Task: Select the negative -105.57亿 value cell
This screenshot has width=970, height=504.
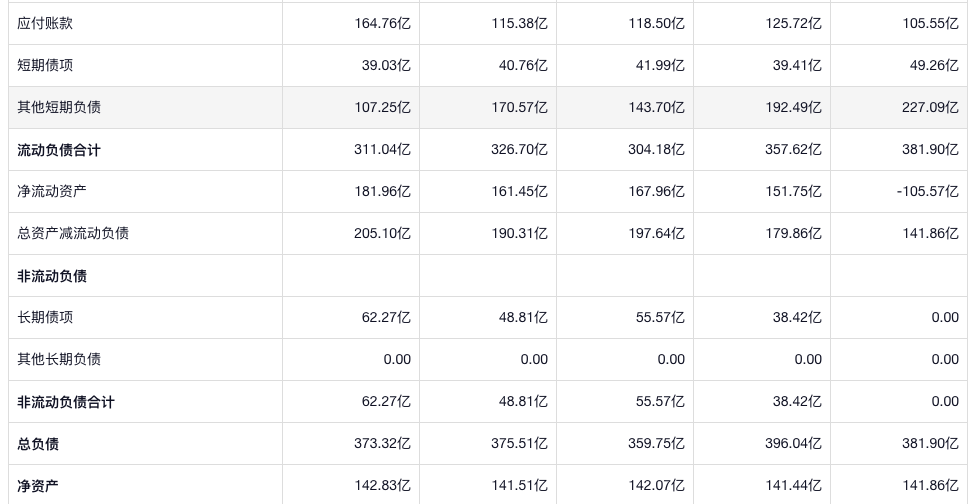Action: point(927,191)
